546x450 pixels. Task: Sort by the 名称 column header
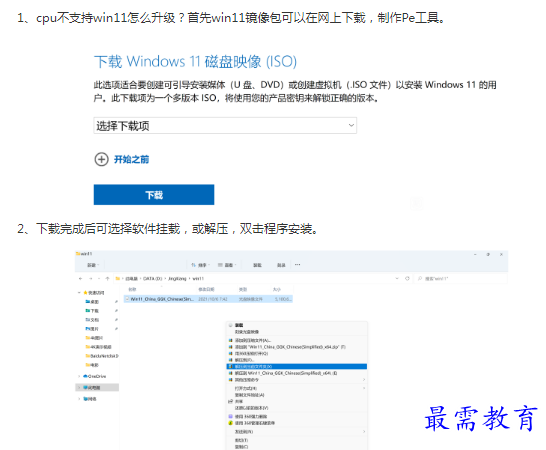pyautogui.click(x=132, y=289)
